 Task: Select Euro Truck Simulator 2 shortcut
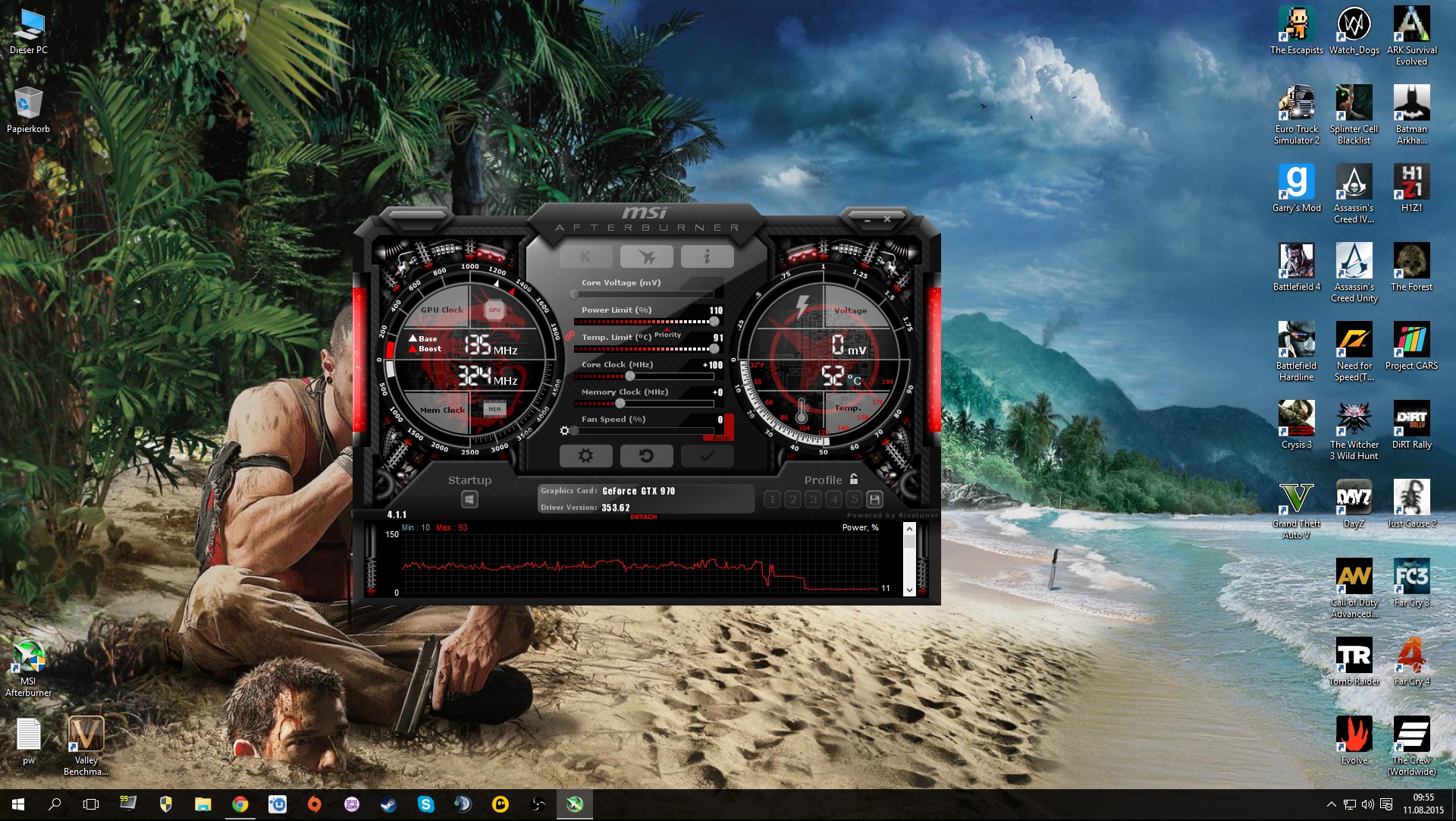coord(1296,115)
